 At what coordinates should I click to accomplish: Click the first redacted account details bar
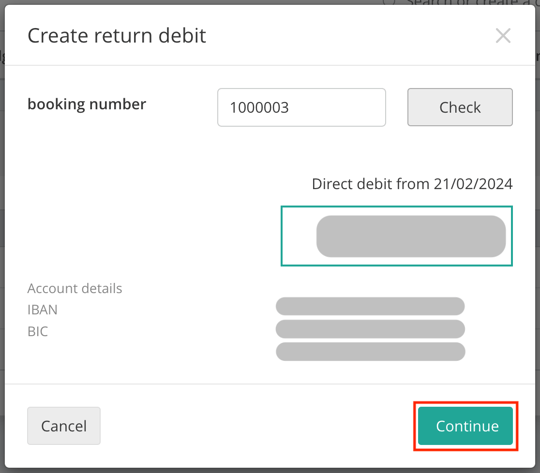tap(370, 306)
